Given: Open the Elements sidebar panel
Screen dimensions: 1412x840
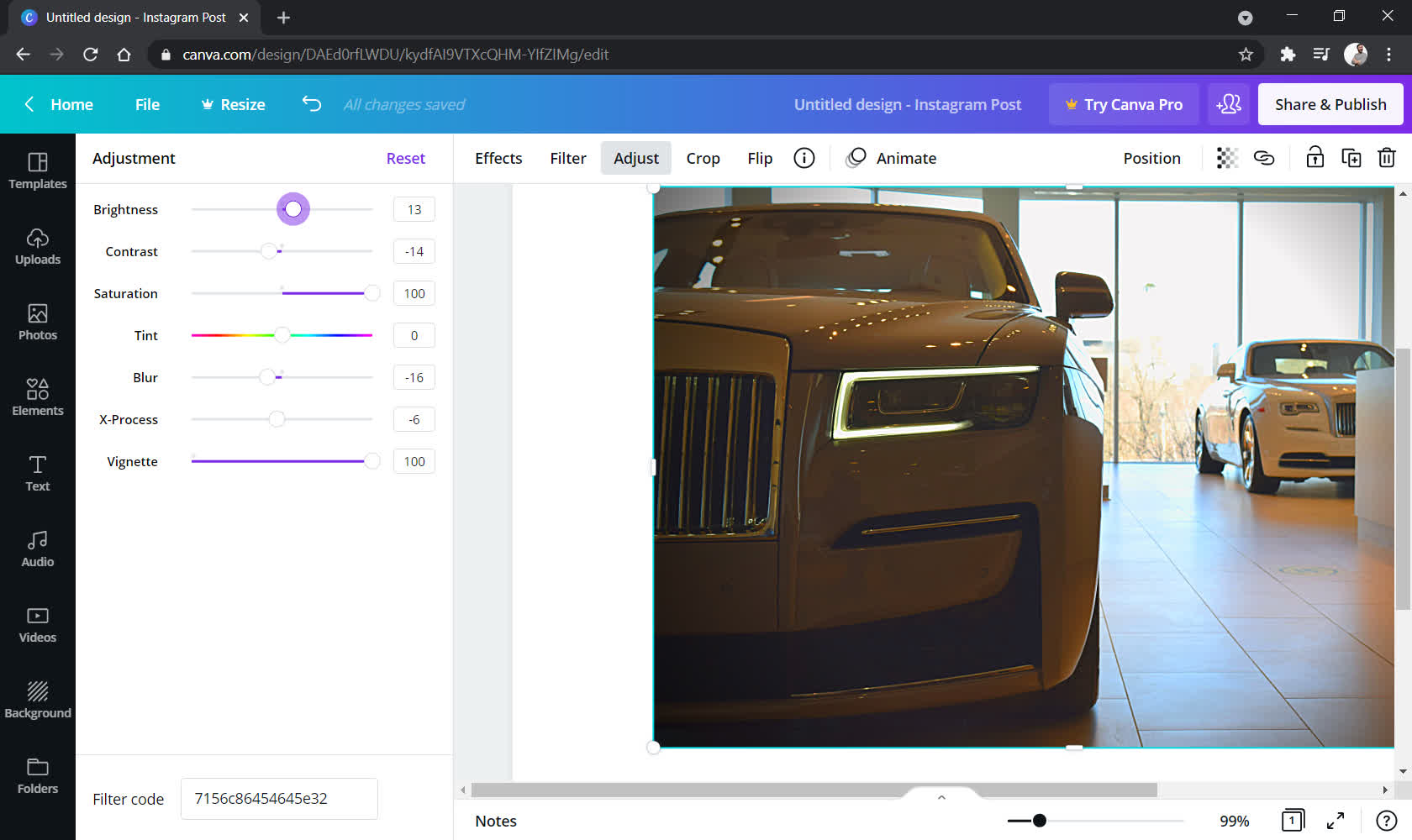Looking at the screenshot, I should 38,396.
